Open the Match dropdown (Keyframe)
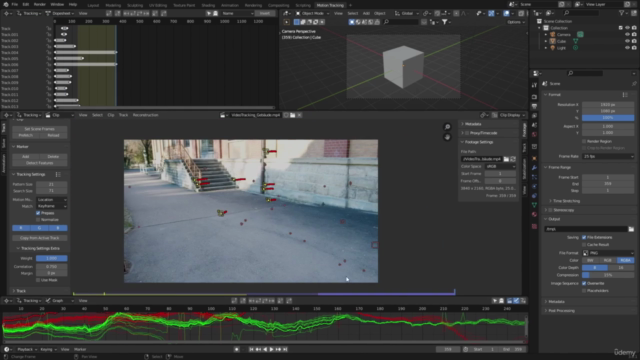The width and height of the screenshot is (640, 360). (x=52, y=206)
